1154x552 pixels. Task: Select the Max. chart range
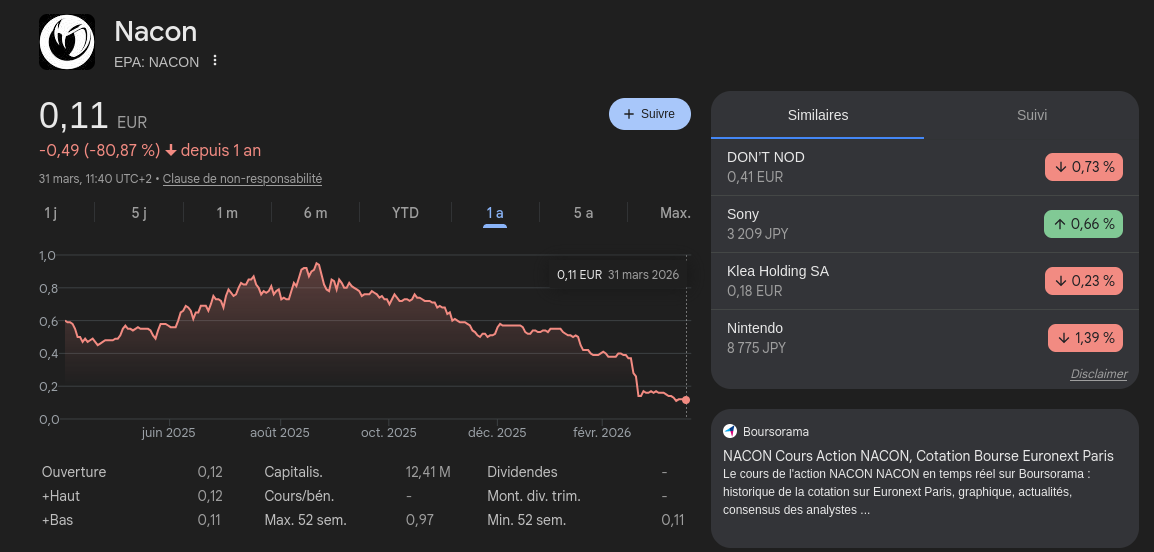[x=675, y=213]
